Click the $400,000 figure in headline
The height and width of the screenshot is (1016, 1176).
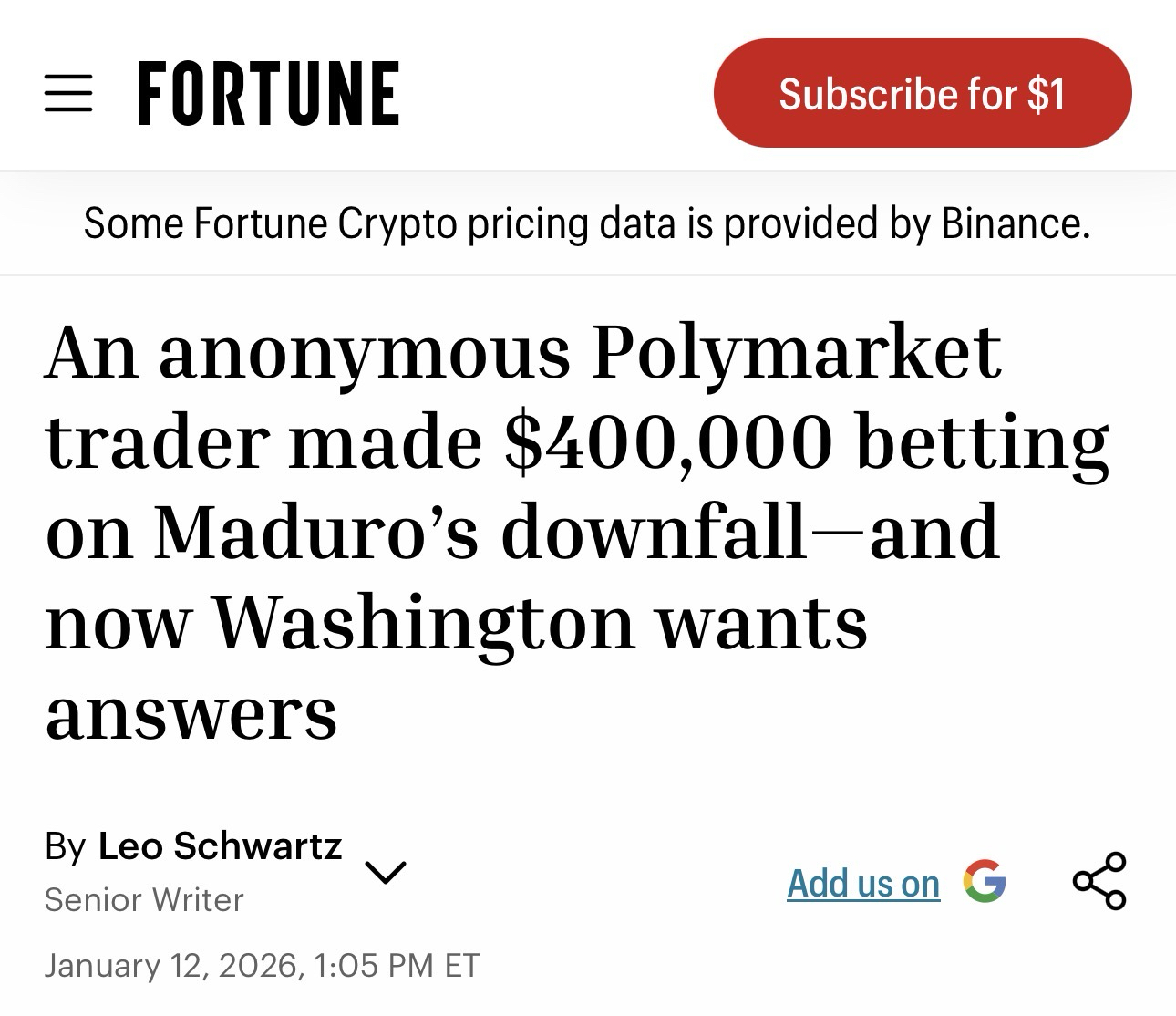pos(668,442)
